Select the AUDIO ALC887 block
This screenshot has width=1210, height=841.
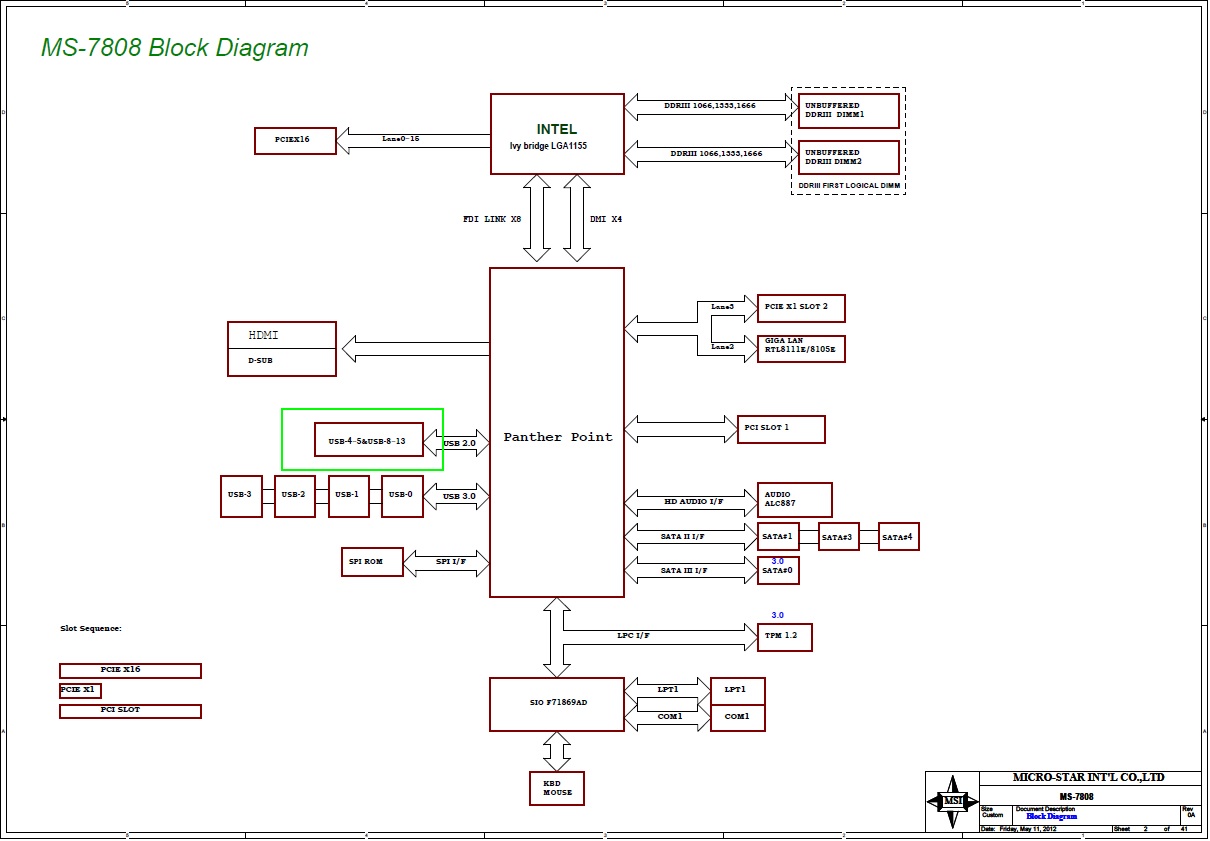[x=794, y=500]
